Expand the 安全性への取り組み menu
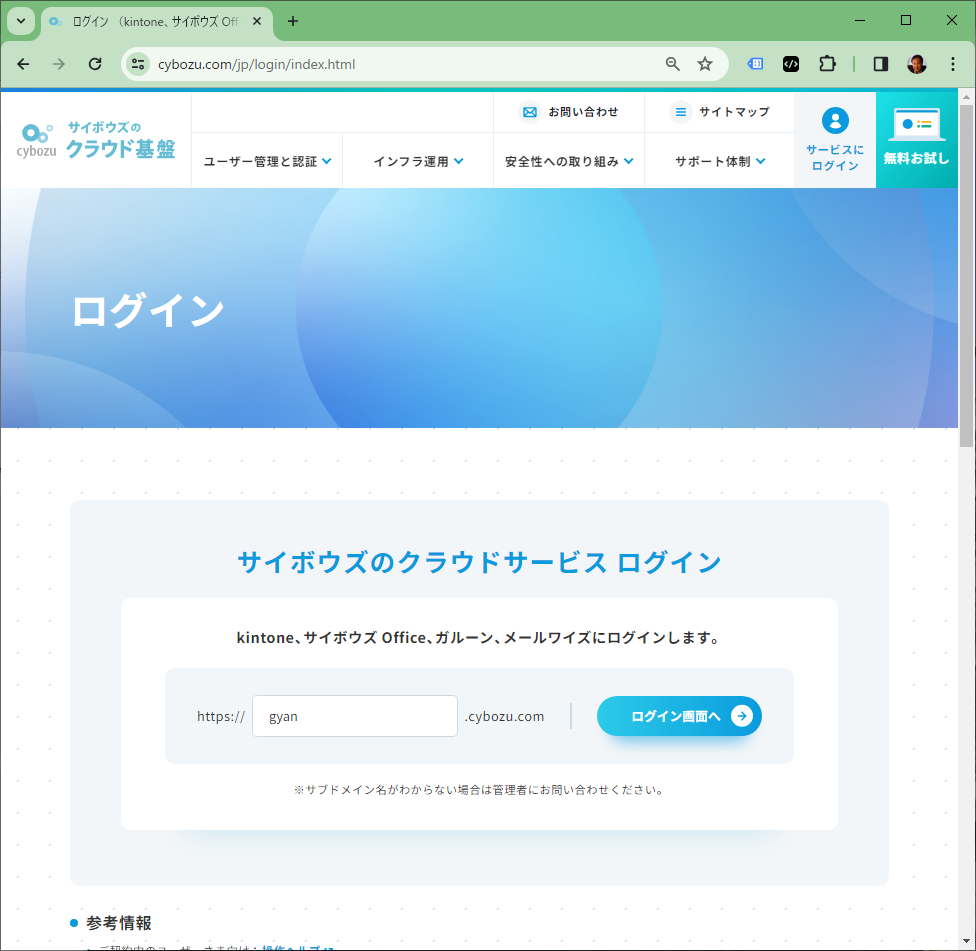The height and width of the screenshot is (951, 976). [x=569, y=161]
